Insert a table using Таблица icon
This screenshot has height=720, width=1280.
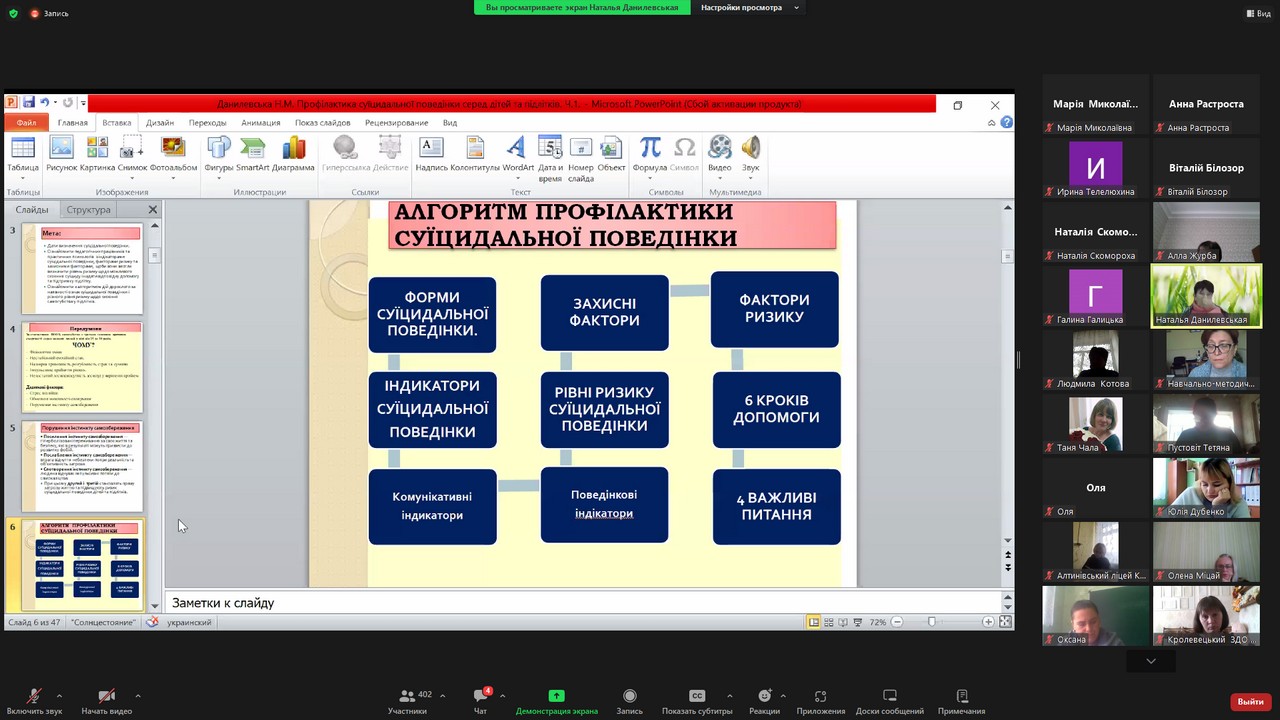pyautogui.click(x=22, y=155)
